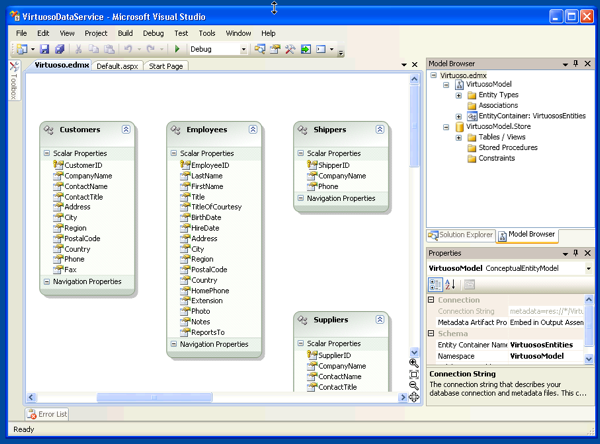Click the diagram Zoom In icon
The height and width of the screenshot is (444, 600).
click(414, 363)
